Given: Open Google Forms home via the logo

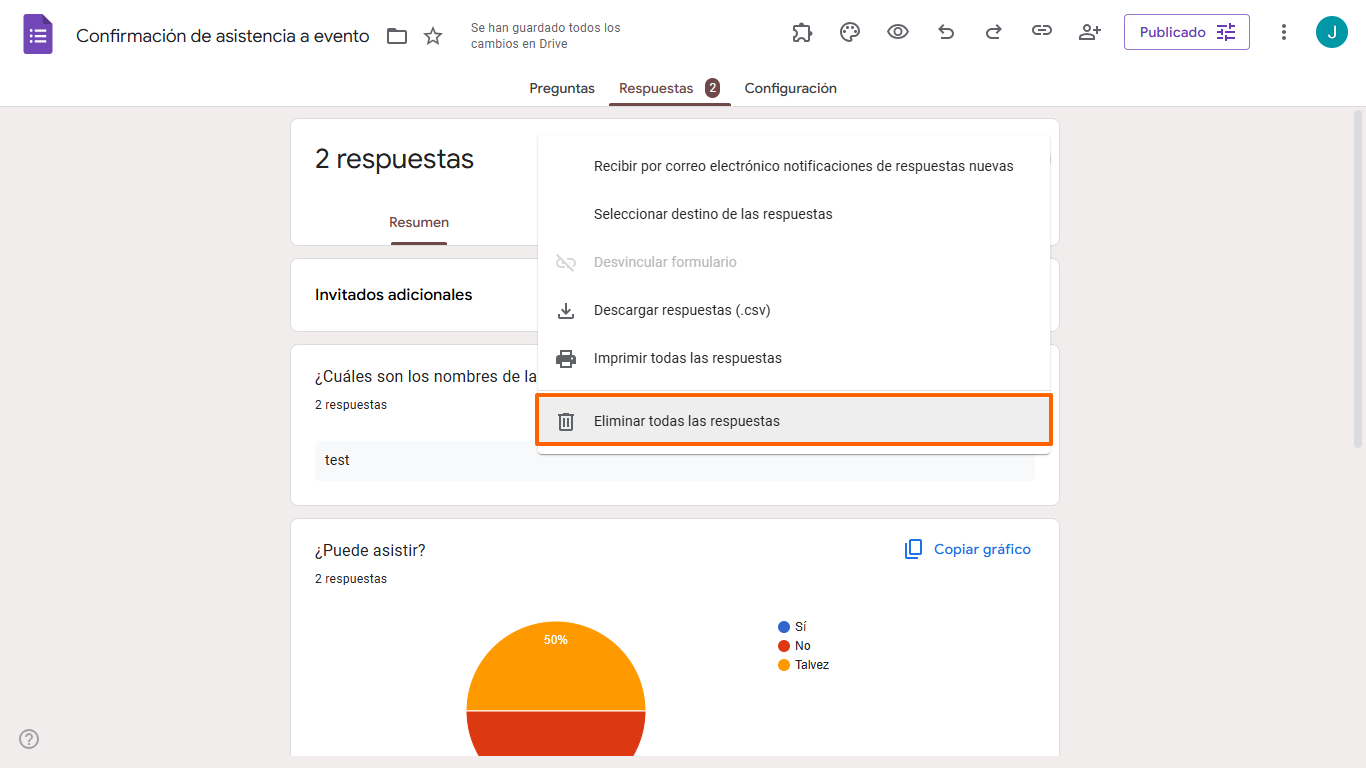Looking at the screenshot, I should click(x=37, y=33).
